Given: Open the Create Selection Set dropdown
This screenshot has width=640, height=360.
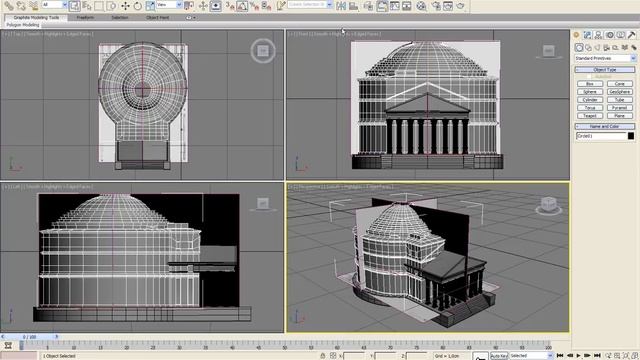Looking at the screenshot, I should (310, 5).
